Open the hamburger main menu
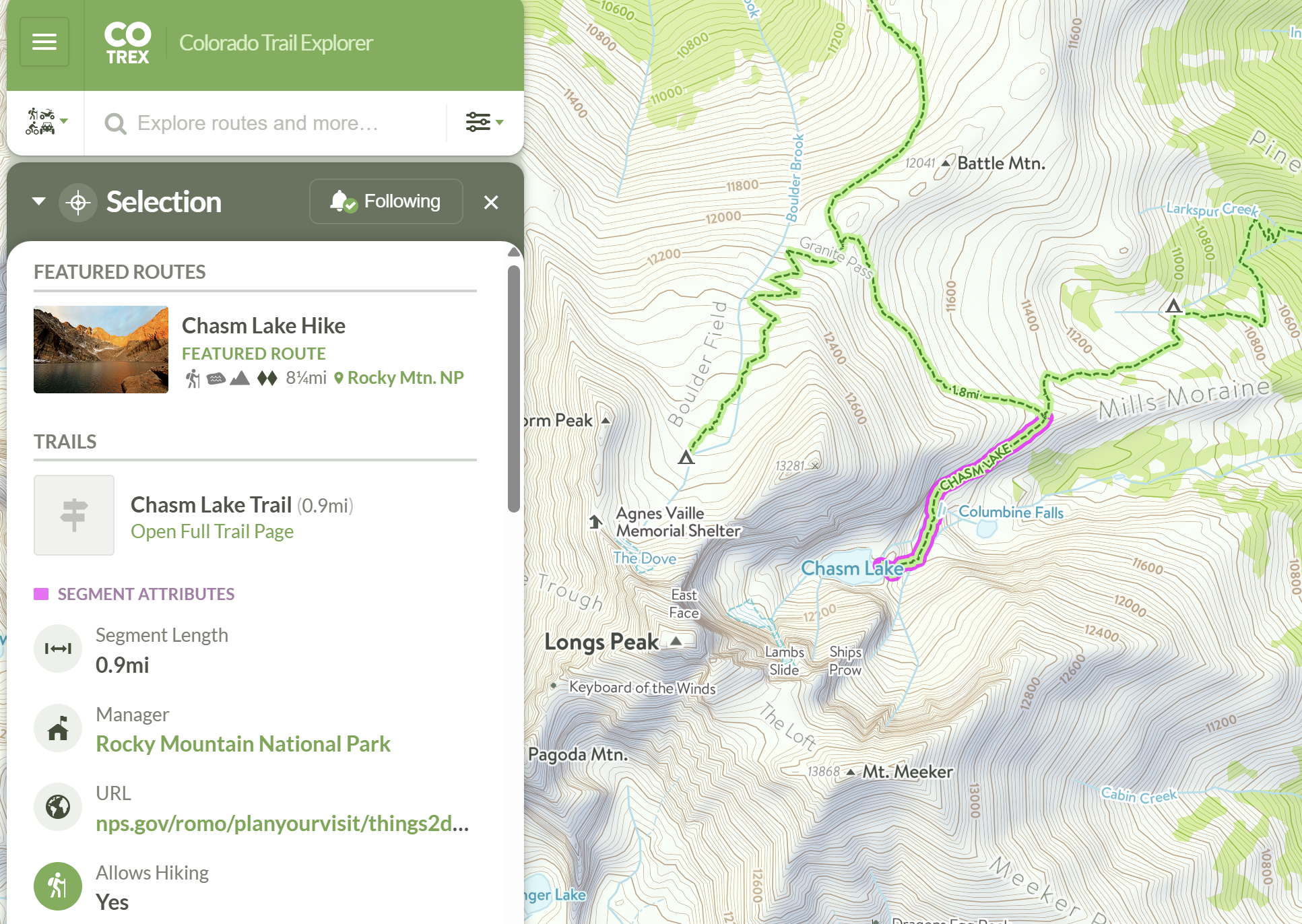1302x924 pixels. 44,42
